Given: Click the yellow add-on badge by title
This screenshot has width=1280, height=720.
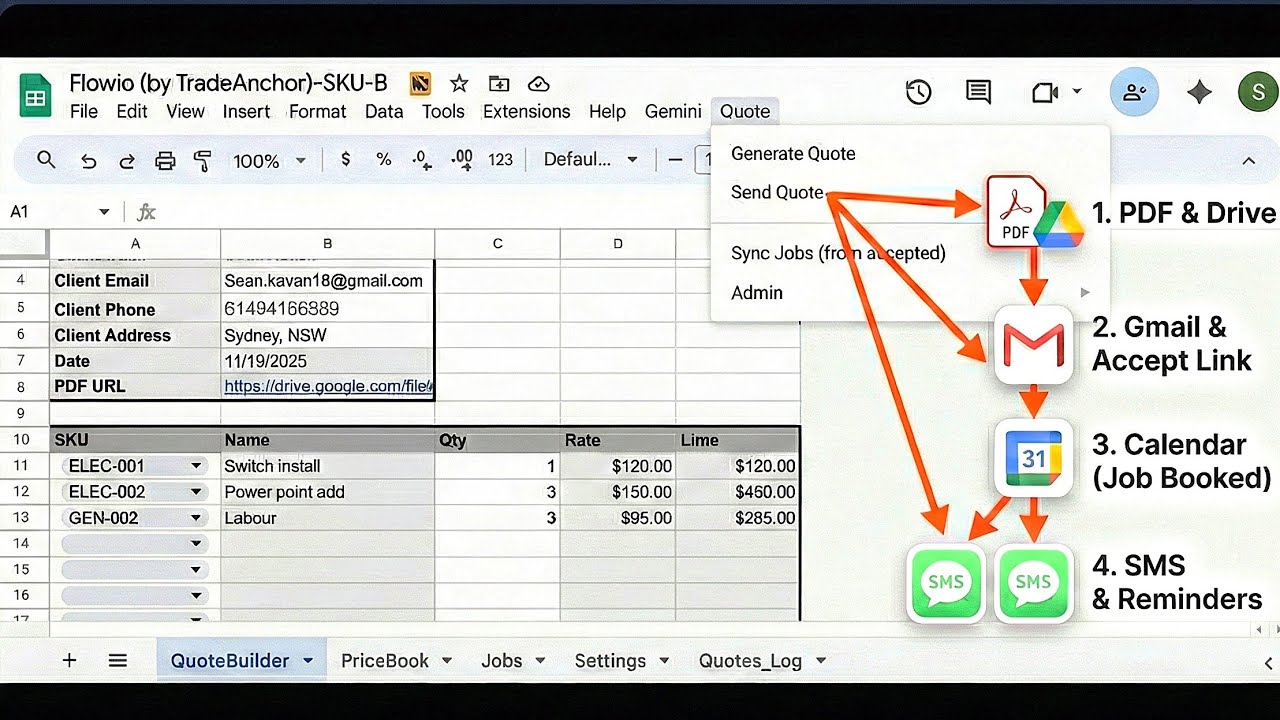Looking at the screenshot, I should pyautogui.click(x=420, y=84).
